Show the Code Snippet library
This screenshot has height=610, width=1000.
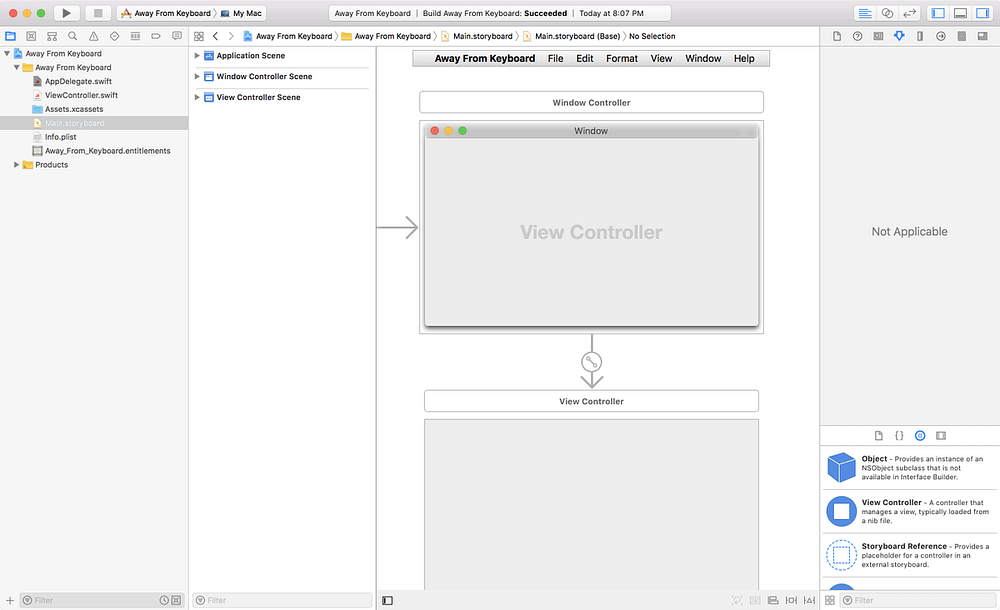pyautogui.click(x=899, y=436)
